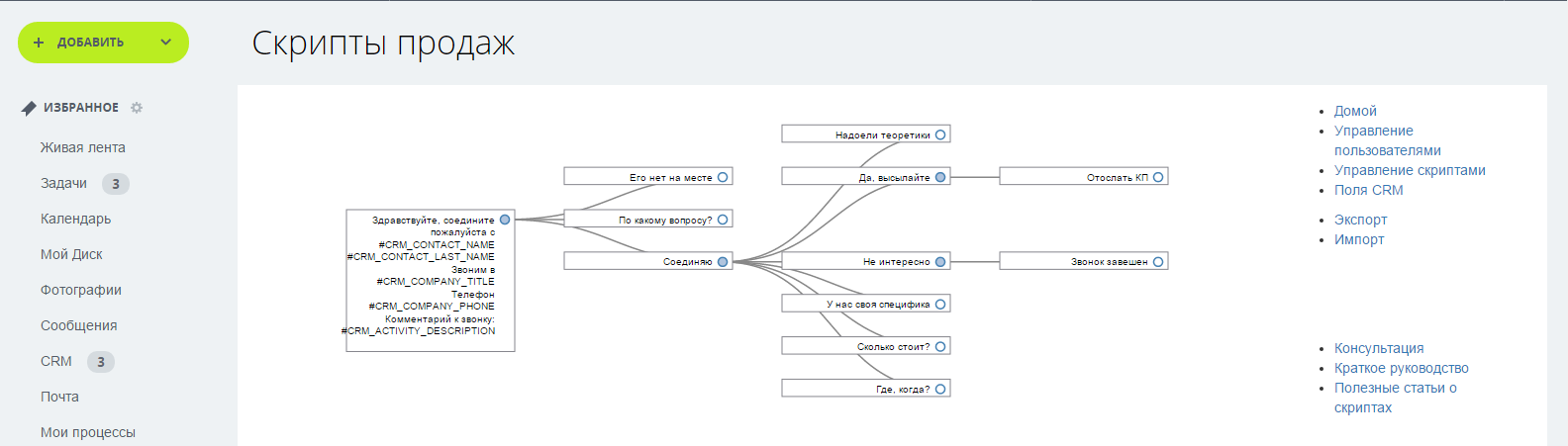The width and height of the screenshot is (1568, 446).
Task: Click the circle on 'Отослать КП' node
Action: point(1158,177)
